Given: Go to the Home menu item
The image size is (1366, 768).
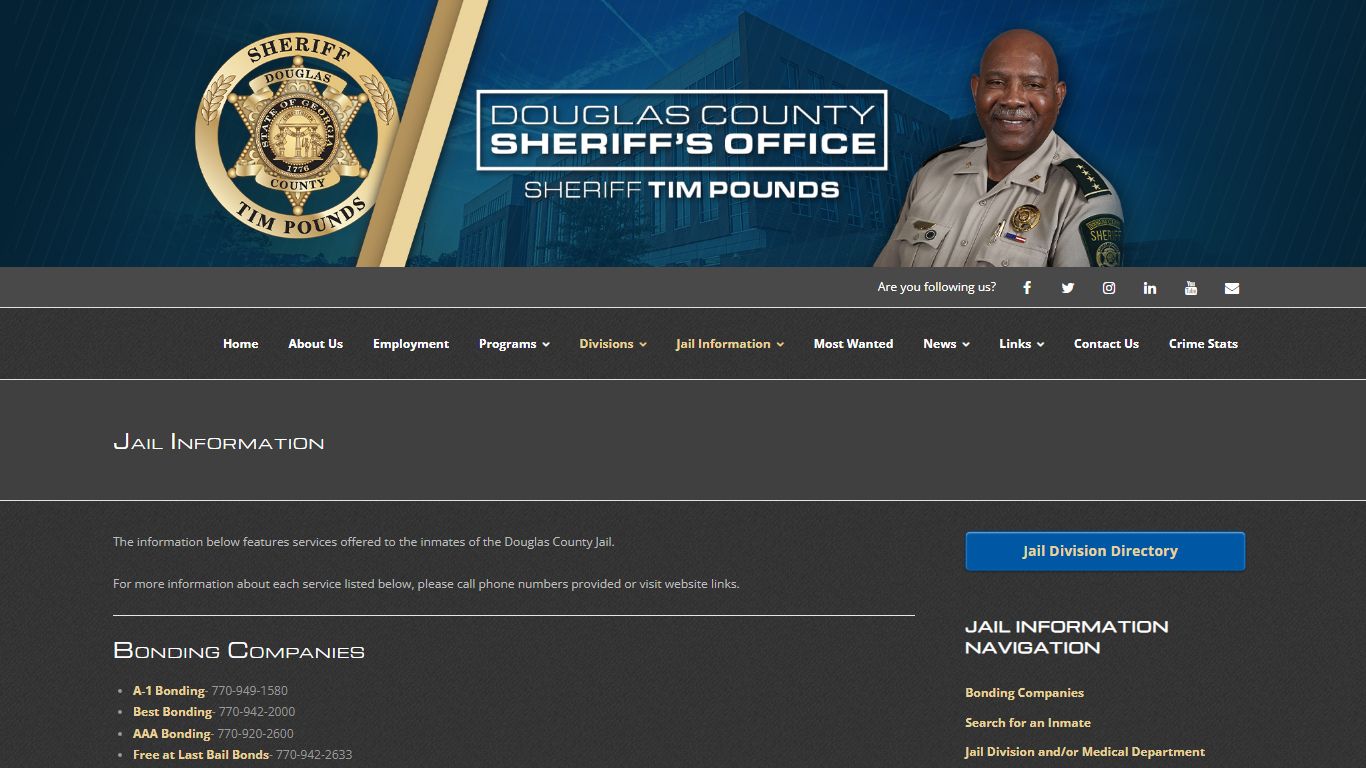Looking at the screenshot, I should click(240, 344).
